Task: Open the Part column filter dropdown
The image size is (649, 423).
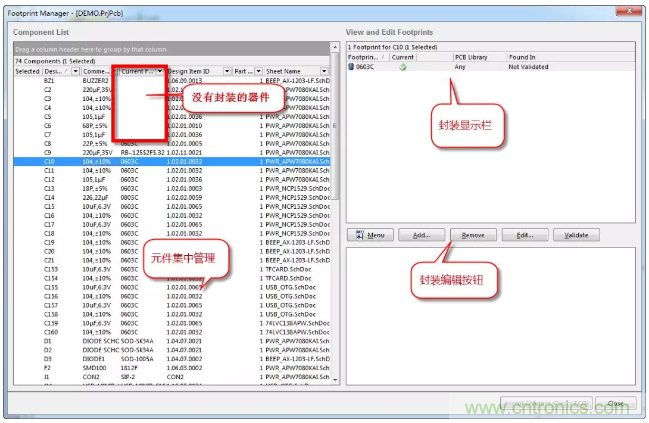Action: [x=257, y=72]
